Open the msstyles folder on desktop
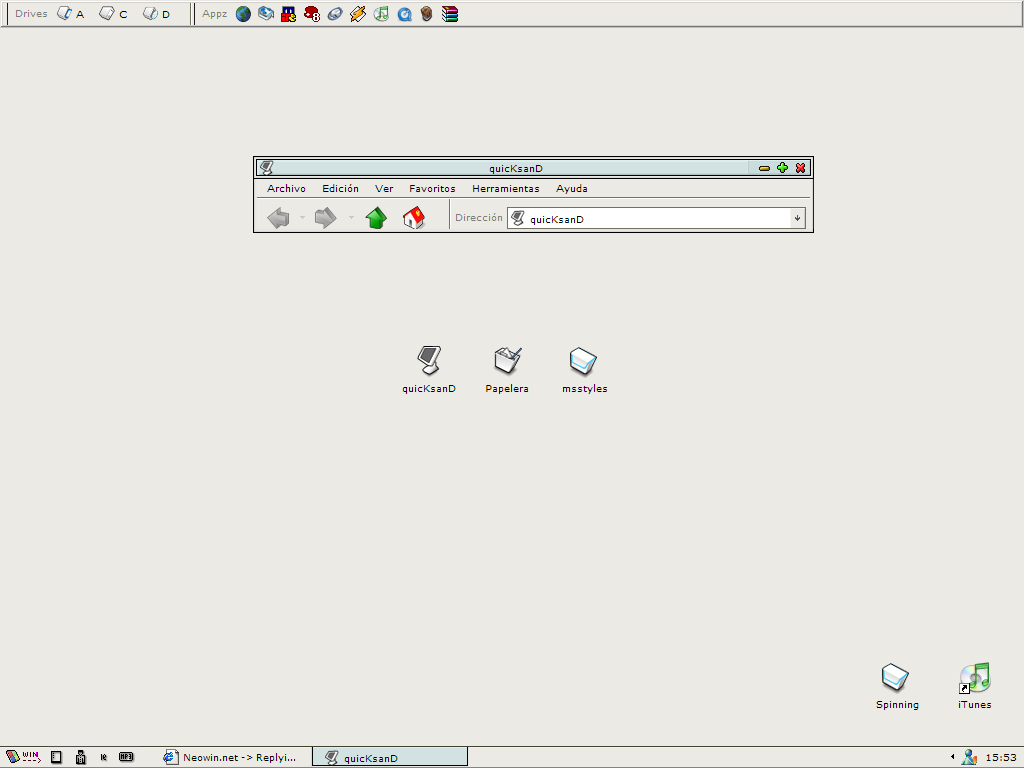 click(x=583, y=361)
